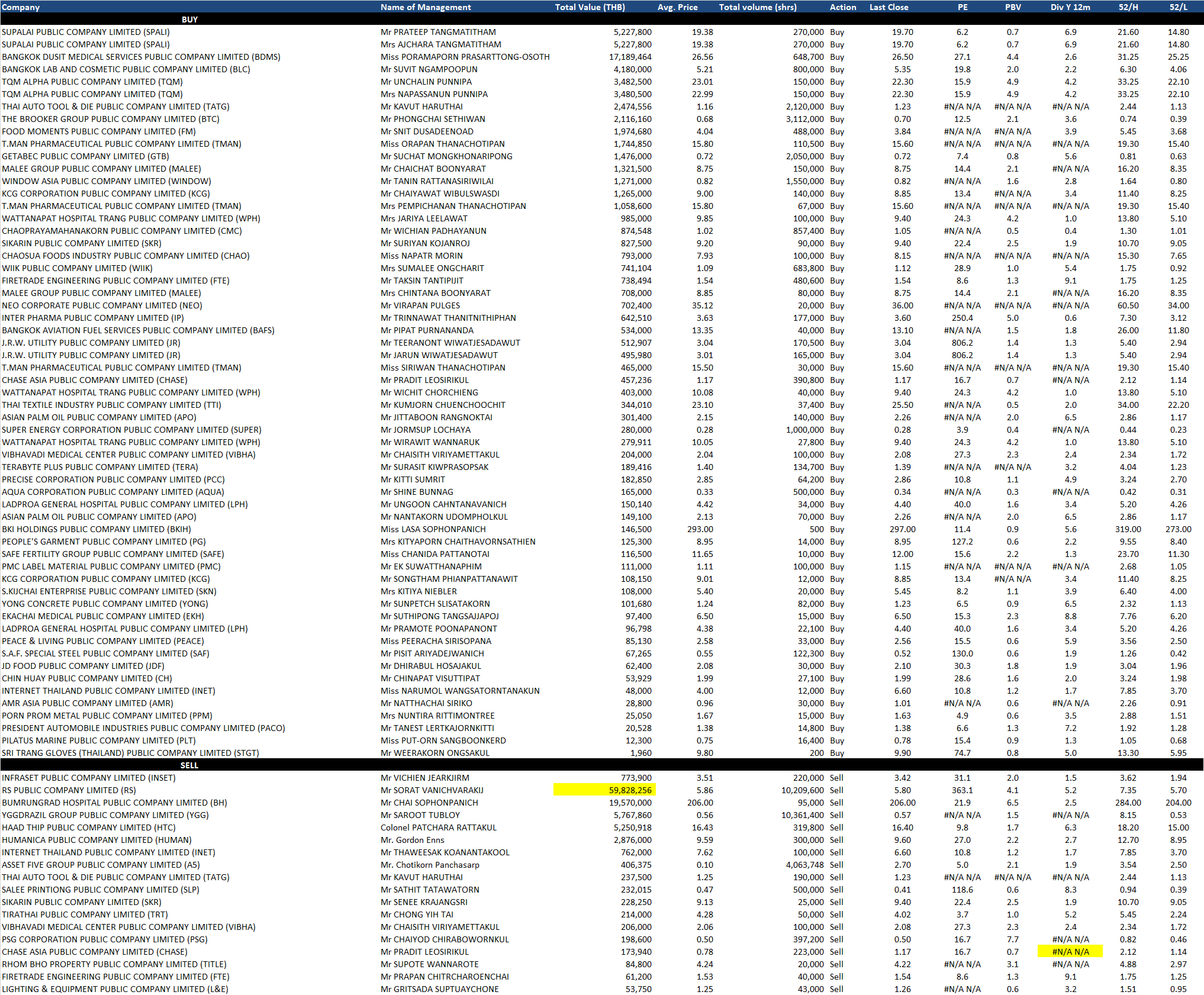Click the 52/H column header
Image resolution: width=1204 pixels, height=995 pixels.
click(x=1128, y=7)
